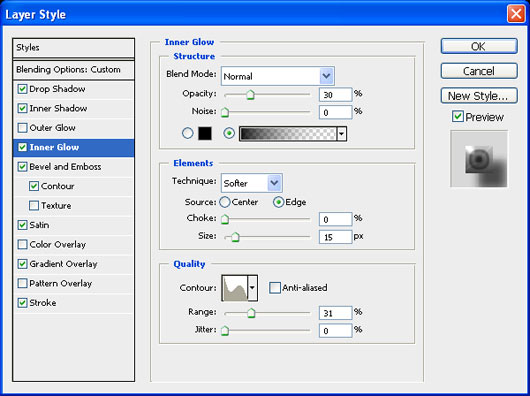Click the black glow color swatch

click(x=205, y=133)
